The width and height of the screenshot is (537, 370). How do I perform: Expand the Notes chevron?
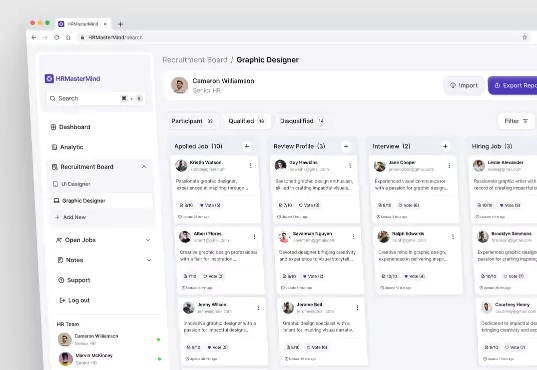149,260
